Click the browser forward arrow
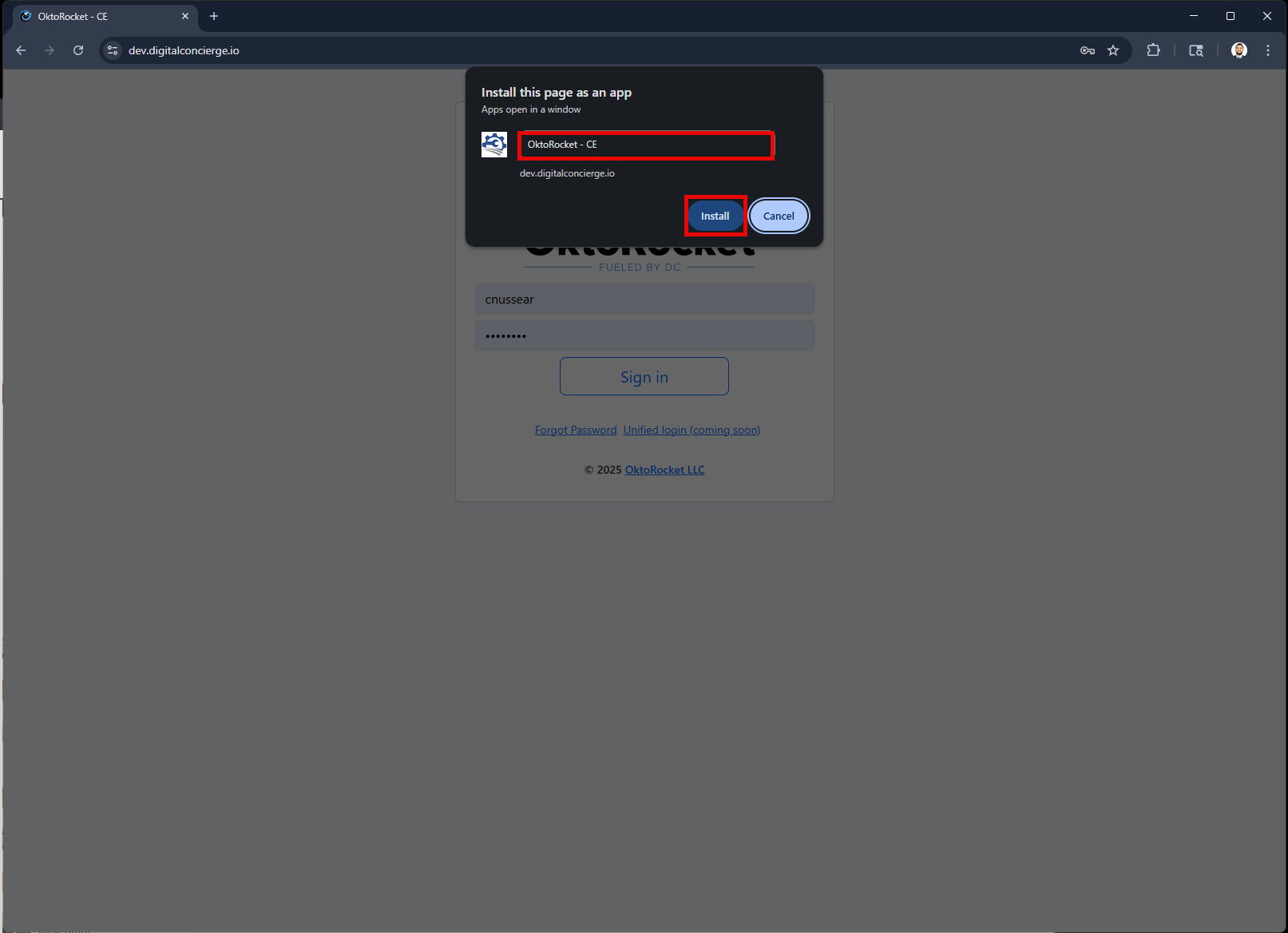 click(50, 50)
